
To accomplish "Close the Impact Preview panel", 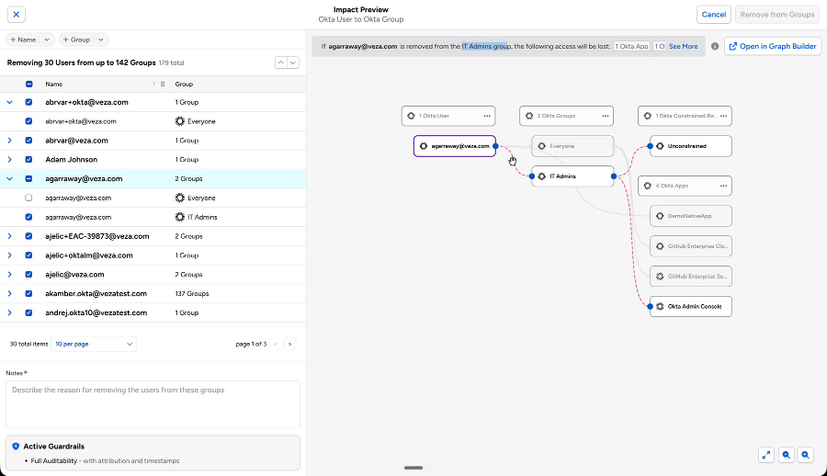I will [x=16, y=14].
